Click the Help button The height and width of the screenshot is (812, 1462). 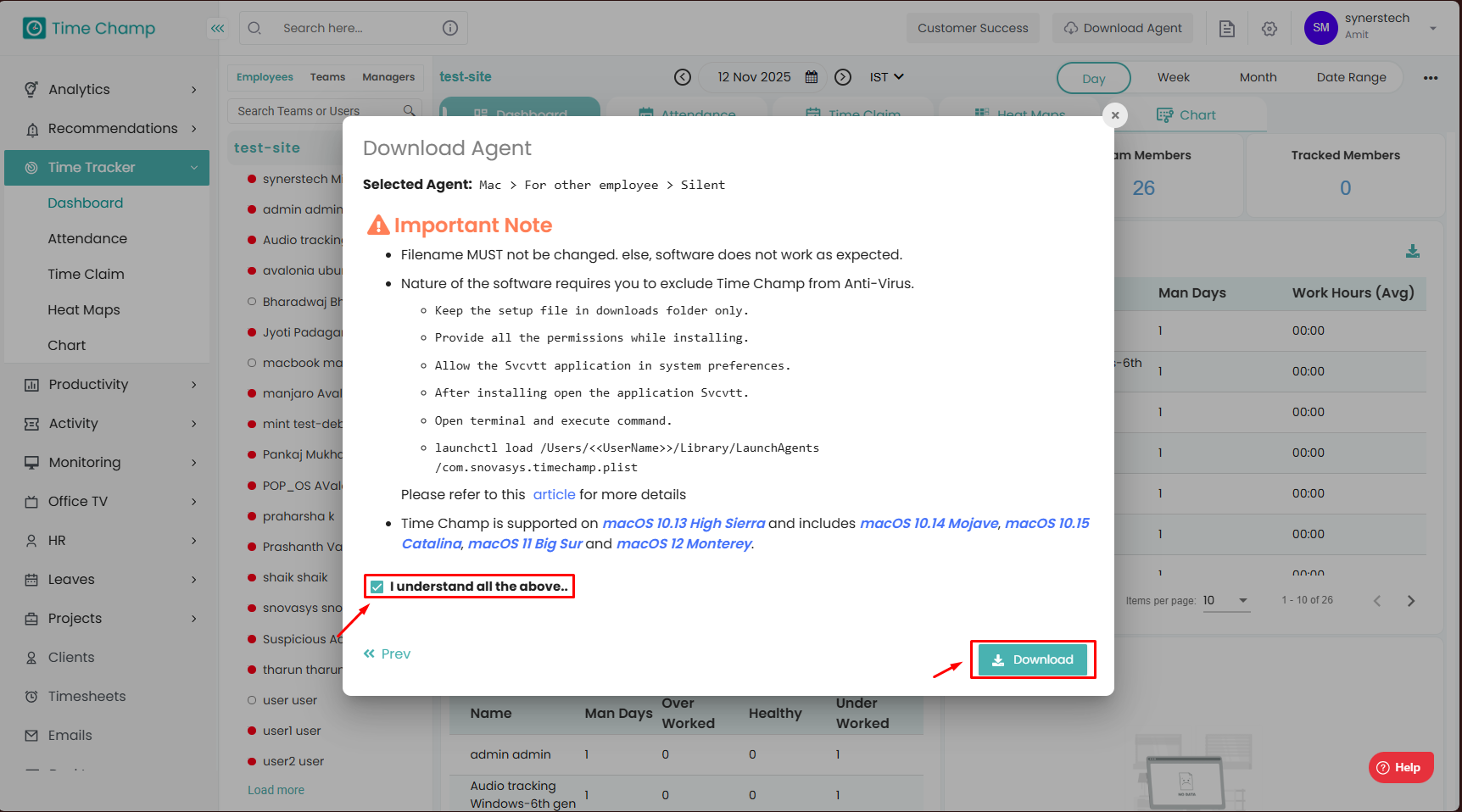[x=1401, y=768]
